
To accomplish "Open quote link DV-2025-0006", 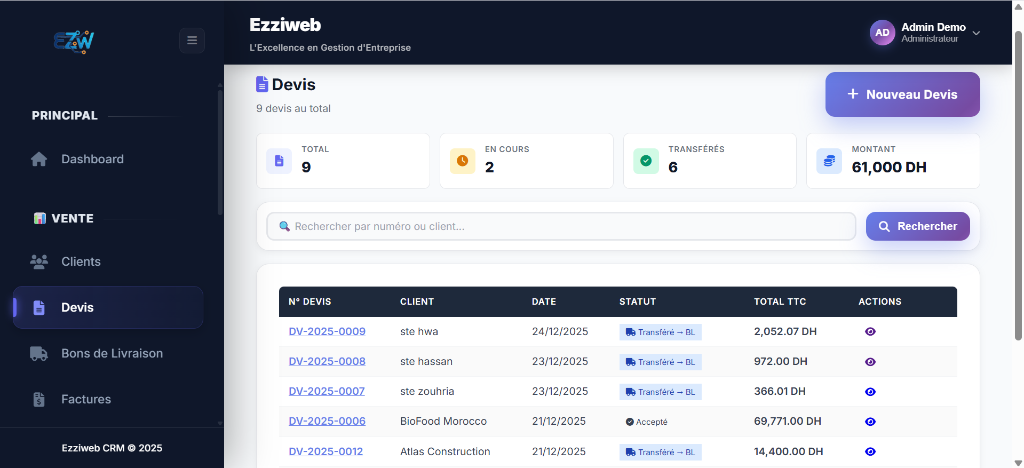I will coord(327,422).
